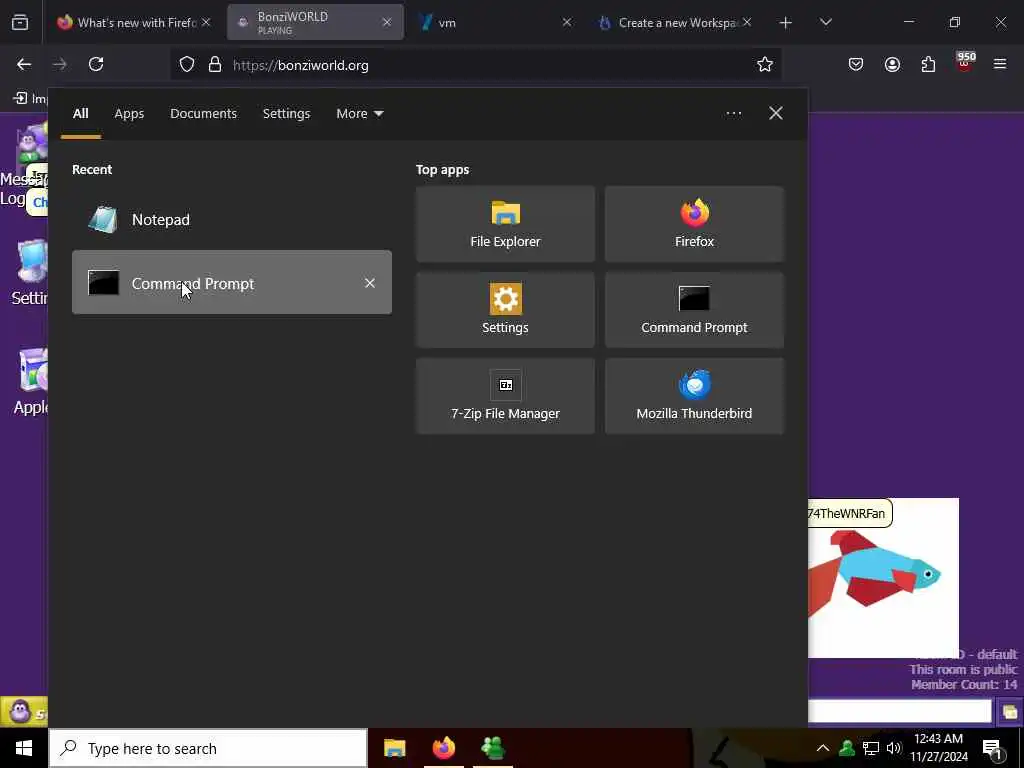
Task: Switch to Create a new Workspace tab
Action: tap(673, 22)
